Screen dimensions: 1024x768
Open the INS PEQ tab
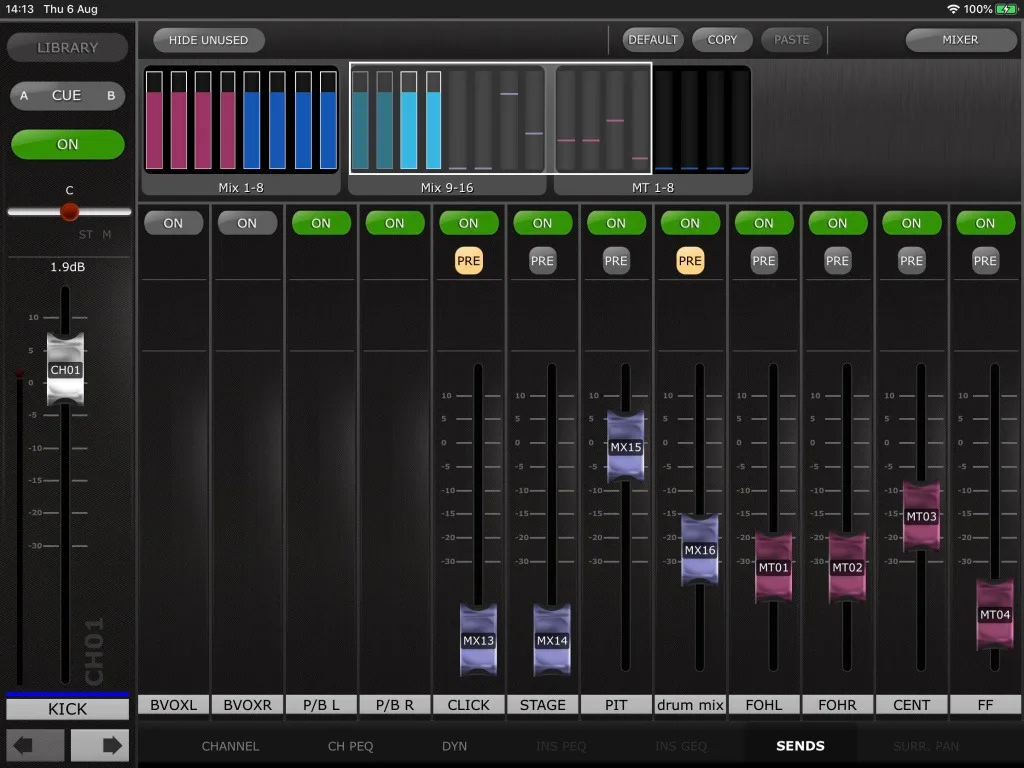(561, 746)
